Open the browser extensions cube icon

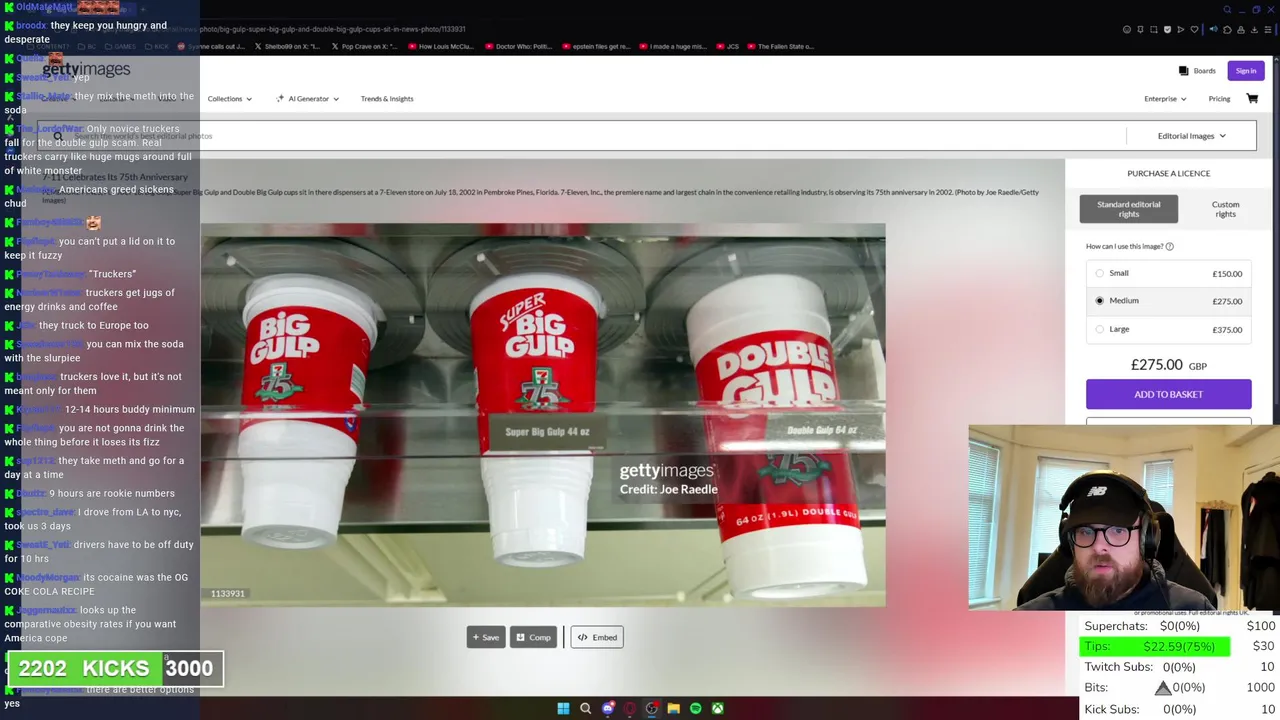[x=1227, y=30]
